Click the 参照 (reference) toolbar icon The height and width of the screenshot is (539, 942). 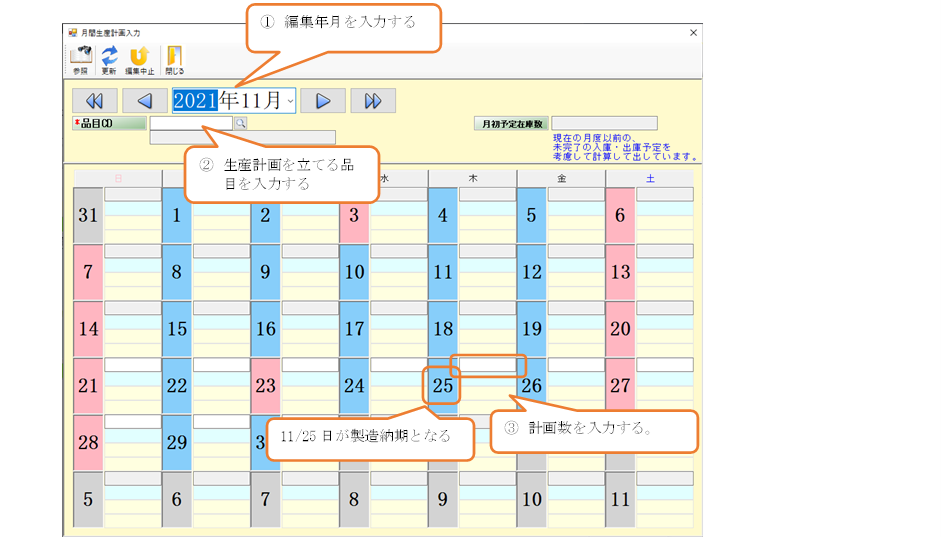[x=80, y=59]
